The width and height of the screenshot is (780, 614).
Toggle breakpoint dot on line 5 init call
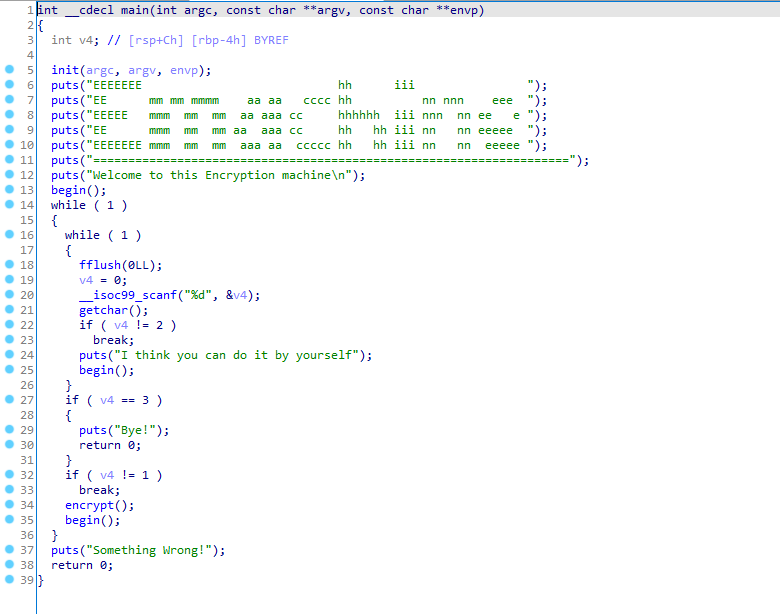9,70
